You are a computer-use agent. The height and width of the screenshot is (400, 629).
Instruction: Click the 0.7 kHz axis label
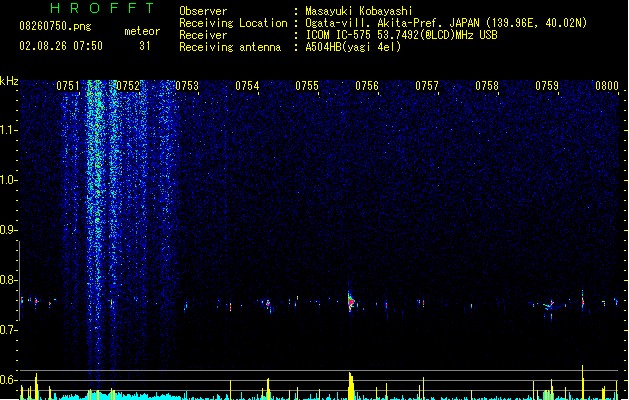[8, 330]
